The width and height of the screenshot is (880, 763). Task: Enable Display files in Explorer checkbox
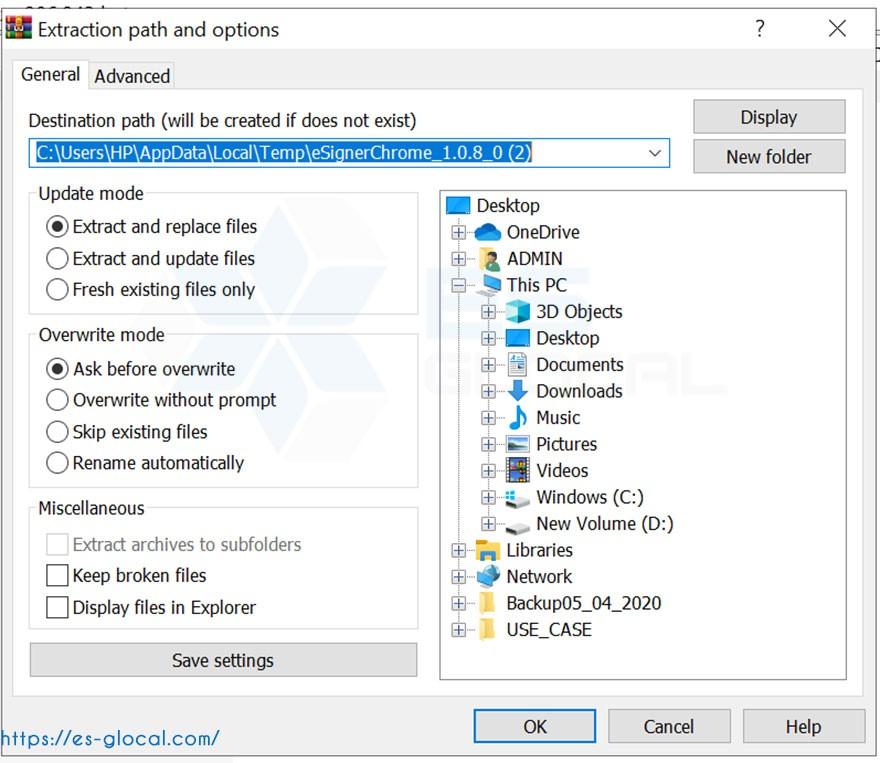pyautogui.click(x=57, y=608)
